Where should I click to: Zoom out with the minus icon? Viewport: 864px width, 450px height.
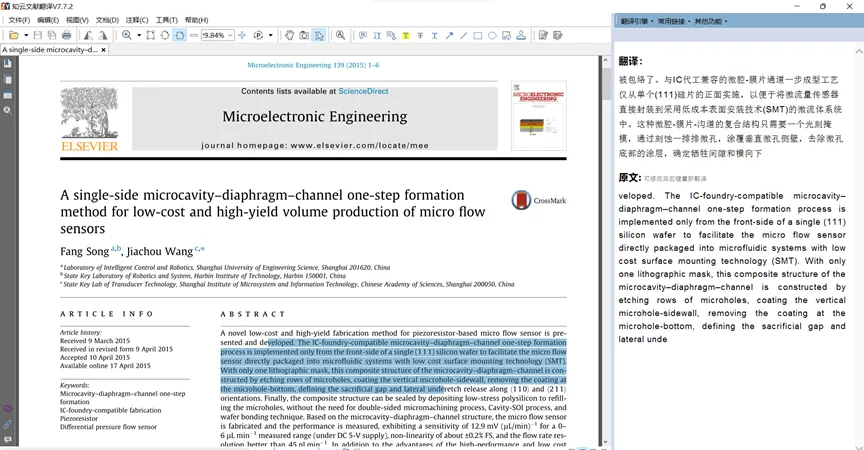point(194,35)
